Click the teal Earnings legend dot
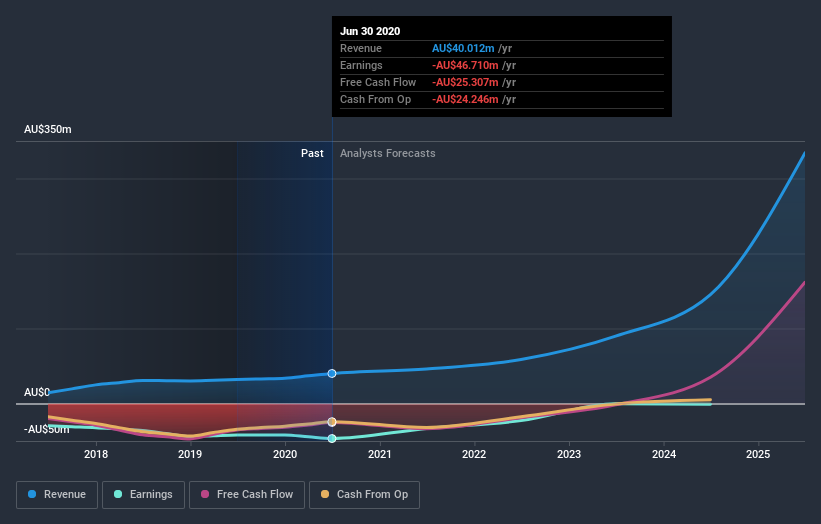This screenshot has height=524, width=821. click(x=118, y=494)
